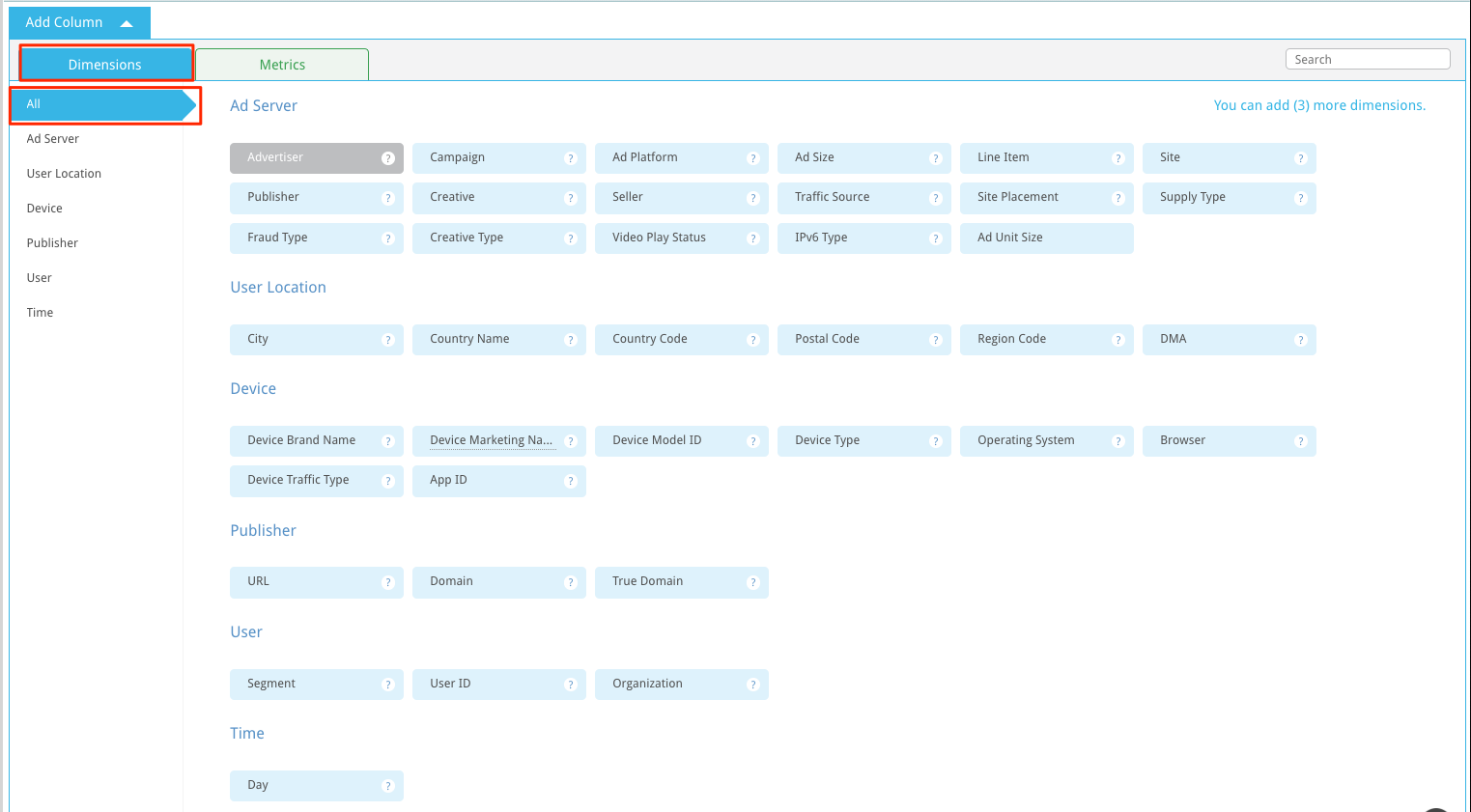Collapse the Add Column dropdown
Viewport: 1471px width, 812px height.
(79, 22)
